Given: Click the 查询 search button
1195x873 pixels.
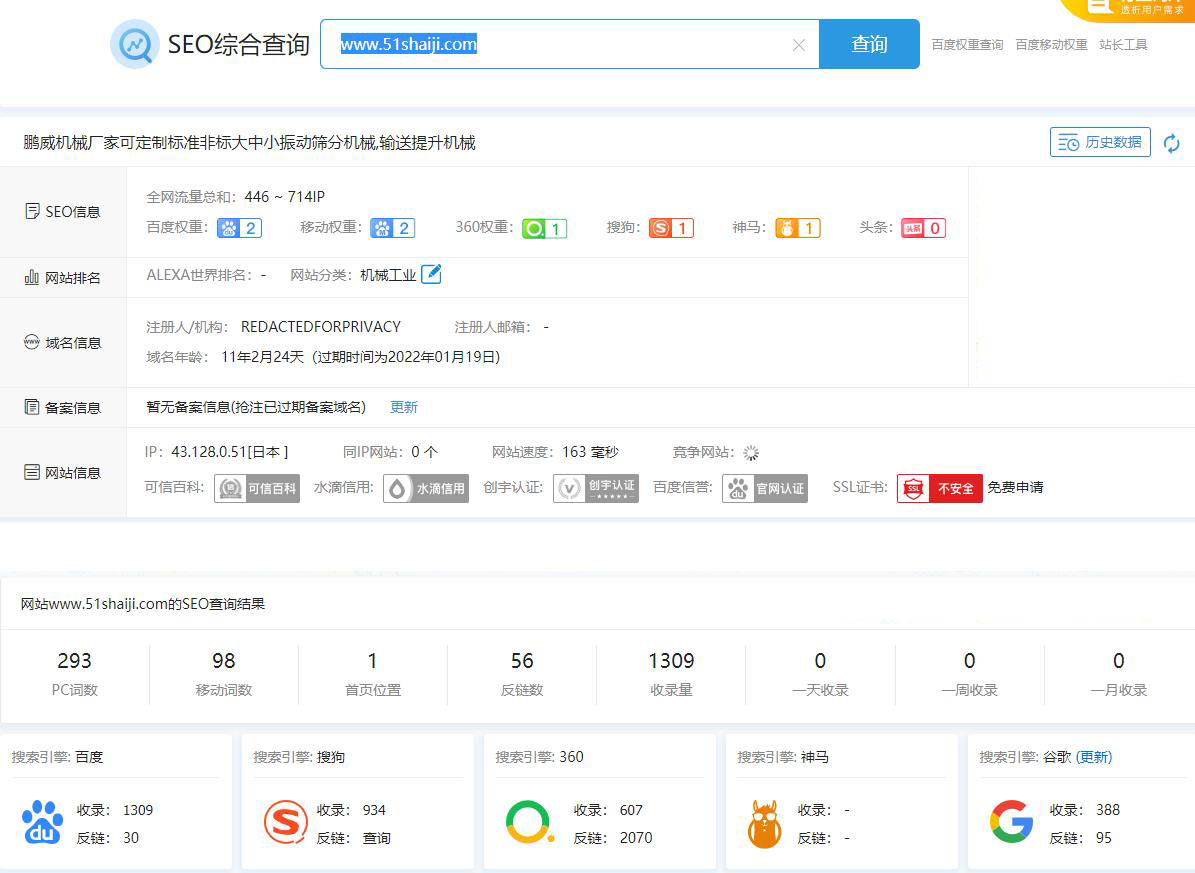Looking at the screenshot, I should [x=869, y=44].
